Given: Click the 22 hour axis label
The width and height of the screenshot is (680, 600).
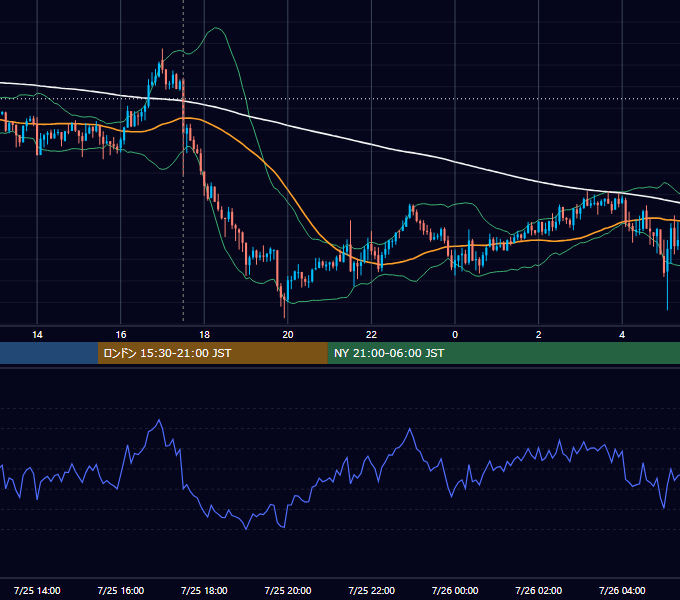Looking at the screenshot, I should (371, 335).
